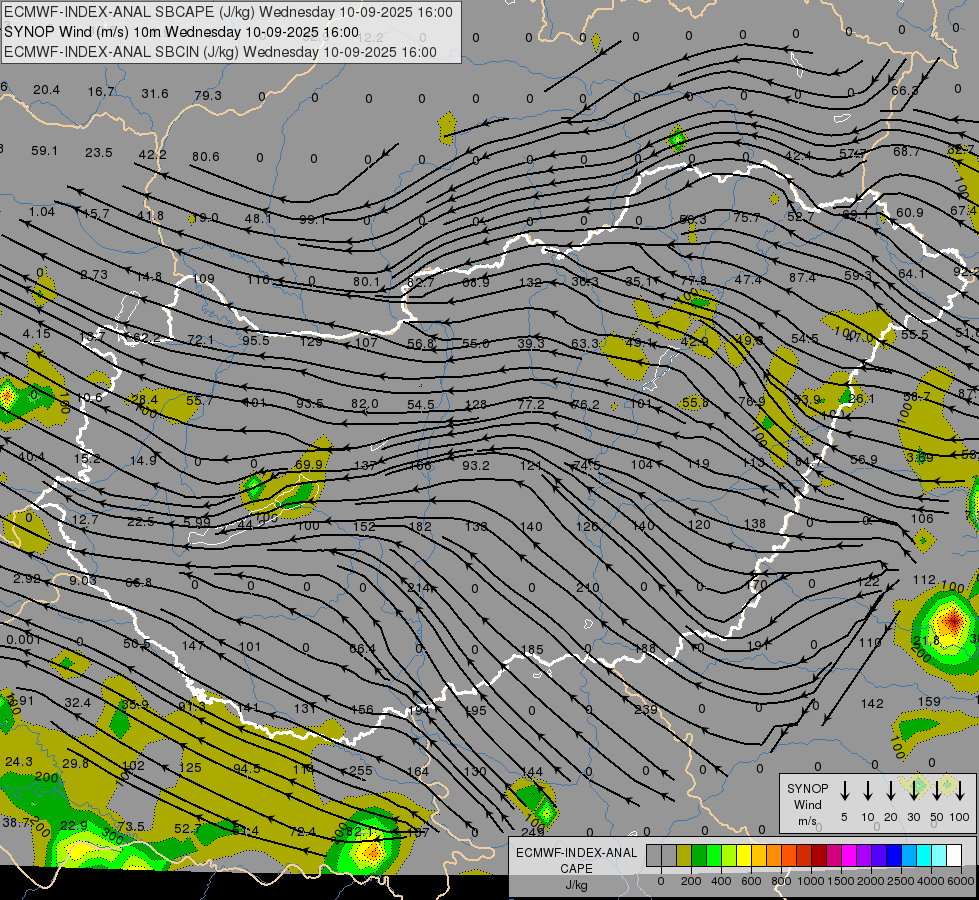Image resolution: width=979 pixels, height=900 pixels.
Task: Click the map value 99.1
Action: [x=312, y=220]
